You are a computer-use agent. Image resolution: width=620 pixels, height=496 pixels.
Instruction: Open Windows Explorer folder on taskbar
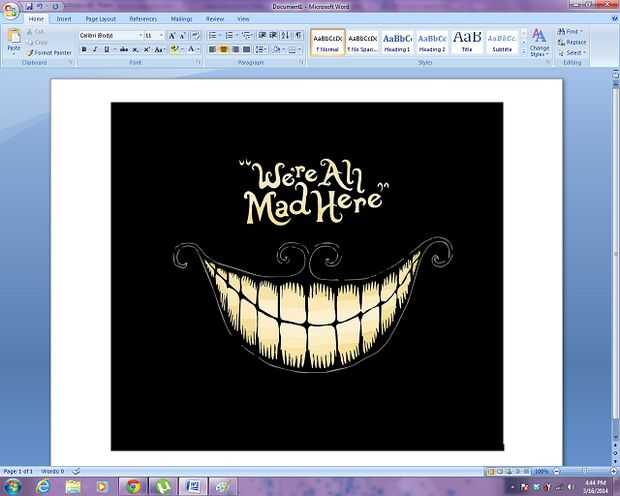tap(73, 487)
